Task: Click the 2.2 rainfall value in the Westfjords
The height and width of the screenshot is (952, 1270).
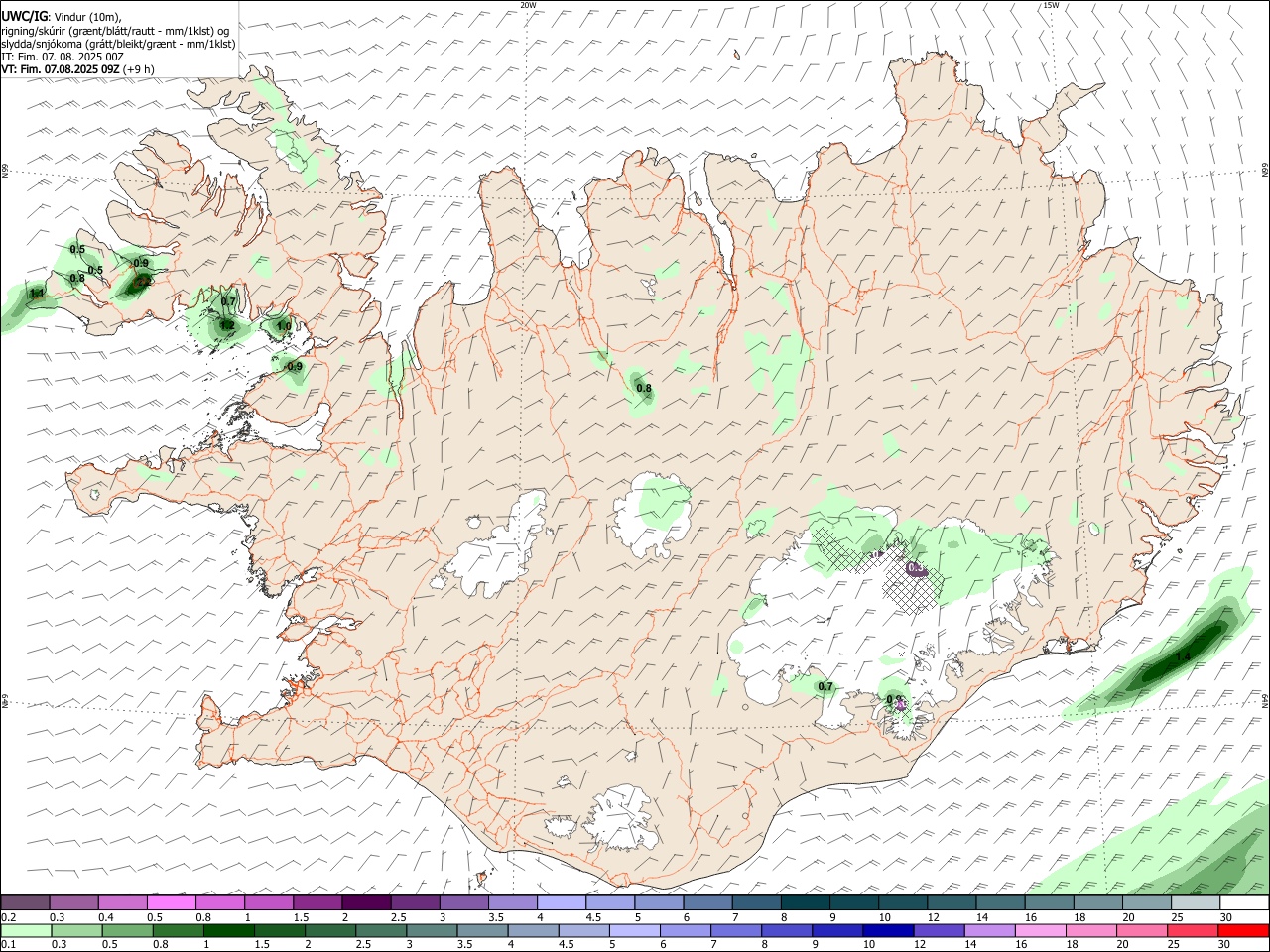Action: pyautogui.click(x=142, y=281)
